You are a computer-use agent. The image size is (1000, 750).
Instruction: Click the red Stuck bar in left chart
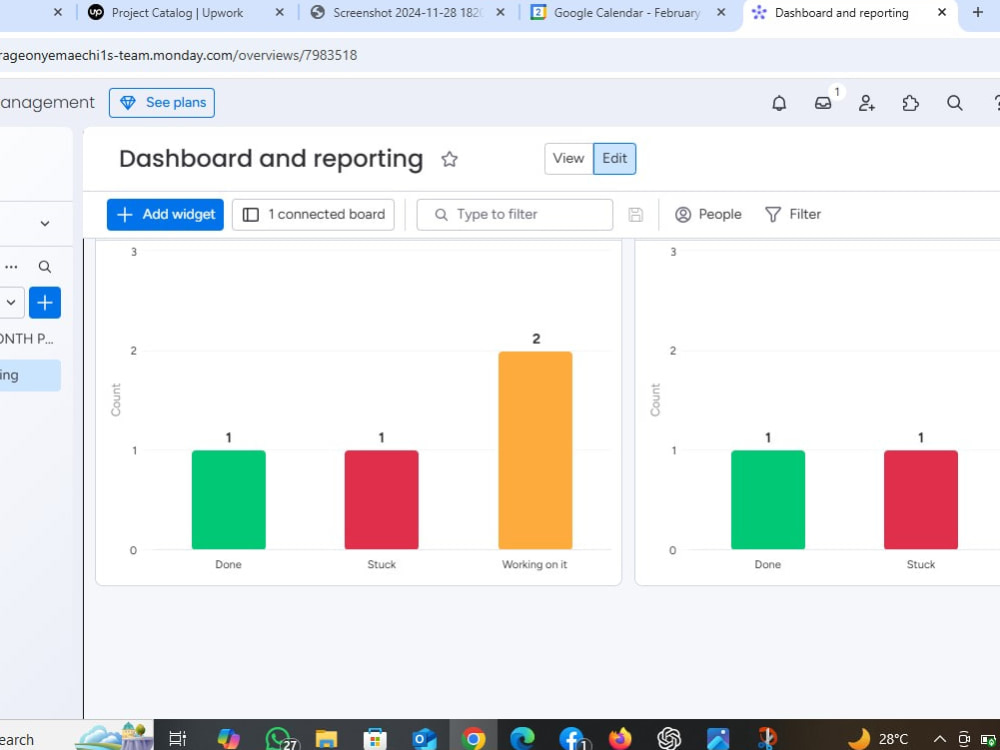pos(381,499)
